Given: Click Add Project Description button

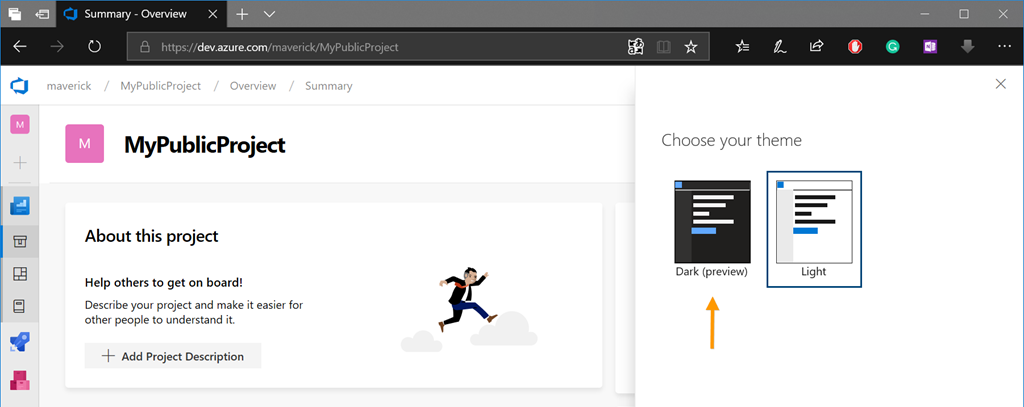Looking at the screenshot, I should point(173,356).
